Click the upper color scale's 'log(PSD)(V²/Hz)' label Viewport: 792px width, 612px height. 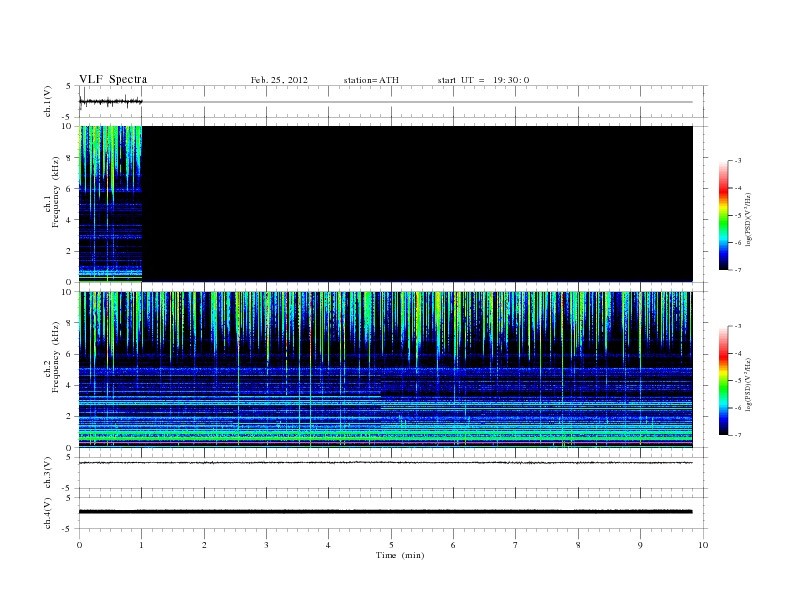click(748, 219)
